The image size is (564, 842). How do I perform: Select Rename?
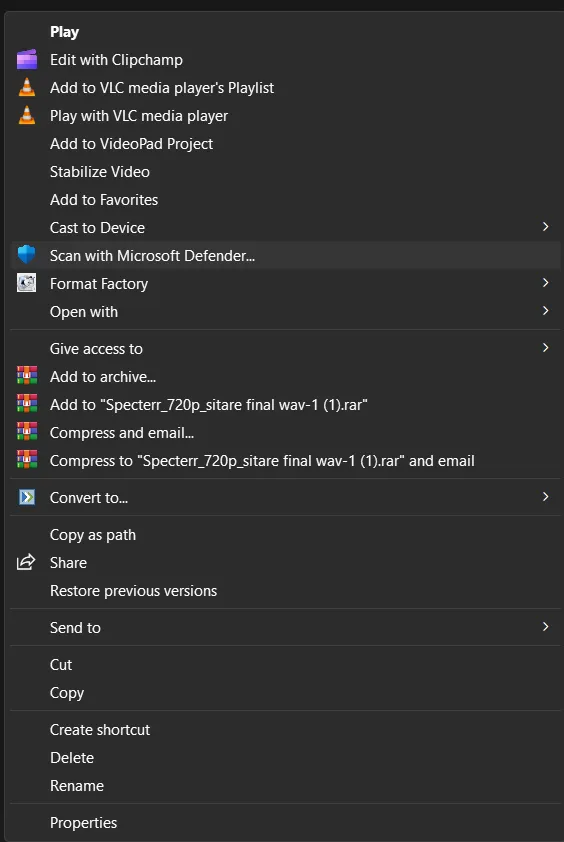[285, 785]
